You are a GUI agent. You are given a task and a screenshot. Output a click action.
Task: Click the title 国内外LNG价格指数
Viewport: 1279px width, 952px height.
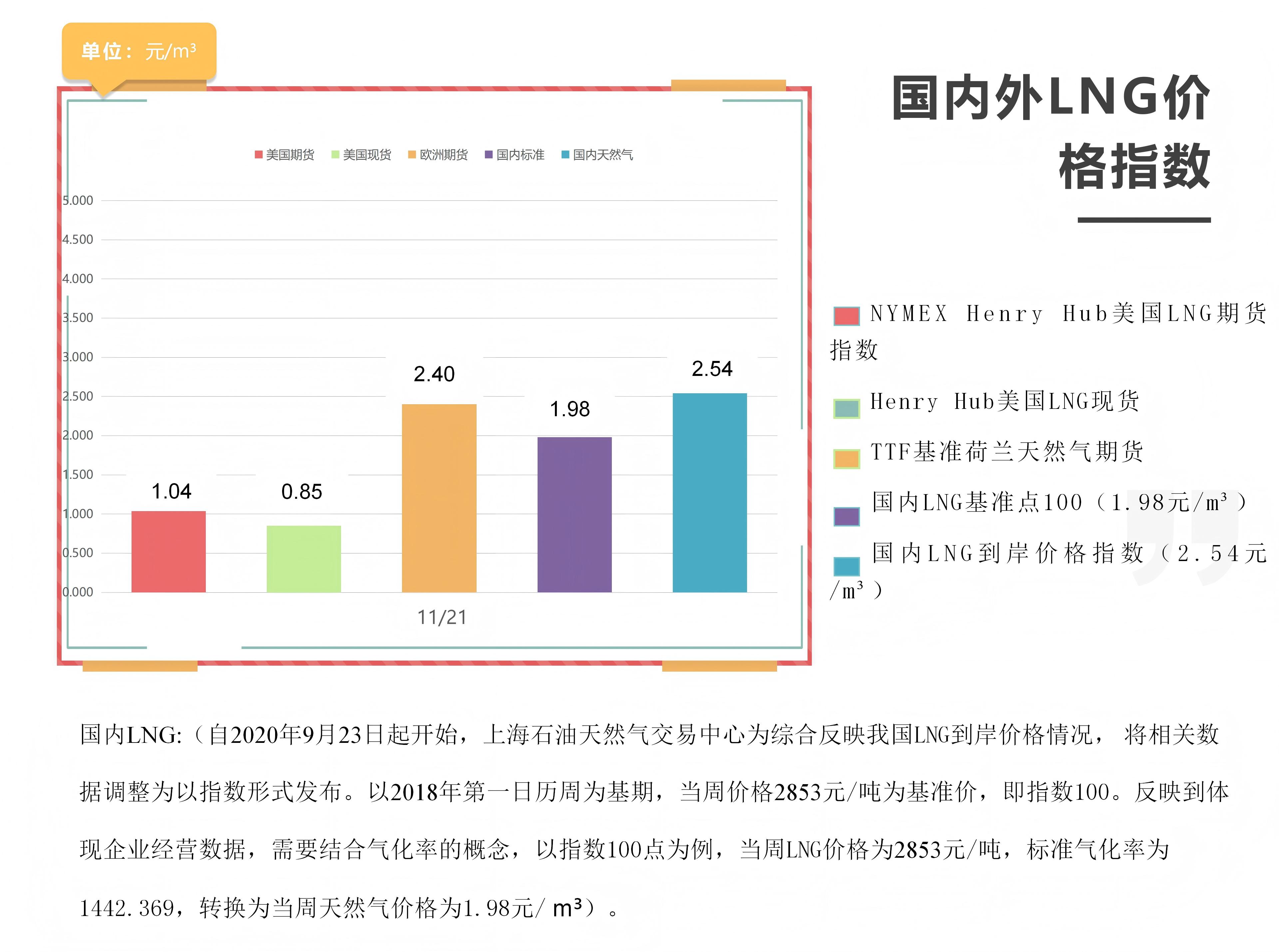(x=1051, y=132)
